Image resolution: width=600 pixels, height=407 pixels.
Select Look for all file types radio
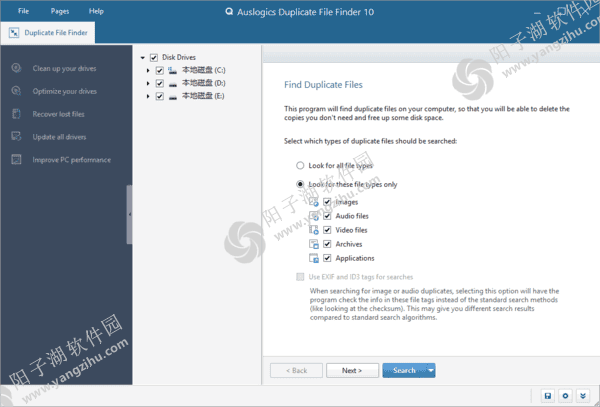pos(300,165)
